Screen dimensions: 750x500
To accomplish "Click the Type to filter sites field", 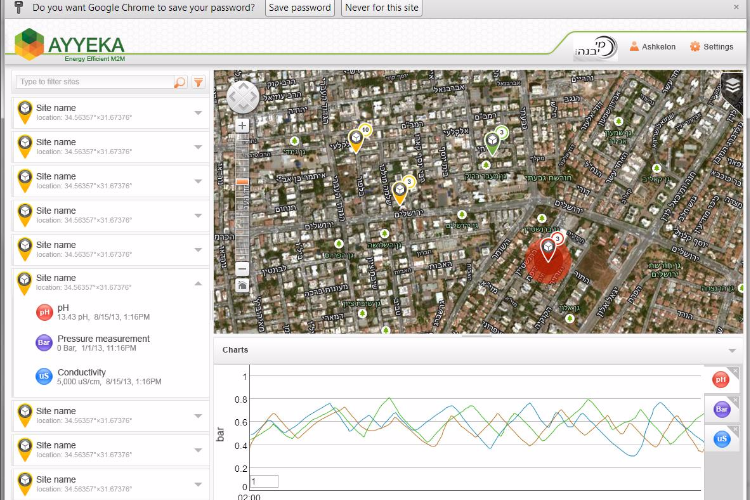I will (x=95, y=82).
